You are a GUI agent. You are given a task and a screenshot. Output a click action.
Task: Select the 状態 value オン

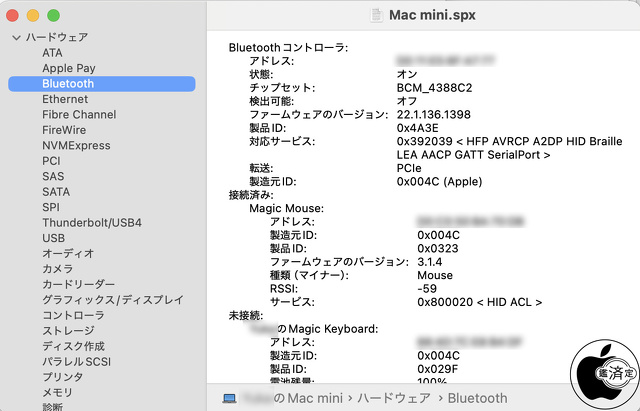pyautogui.click(x=407, y=74)
